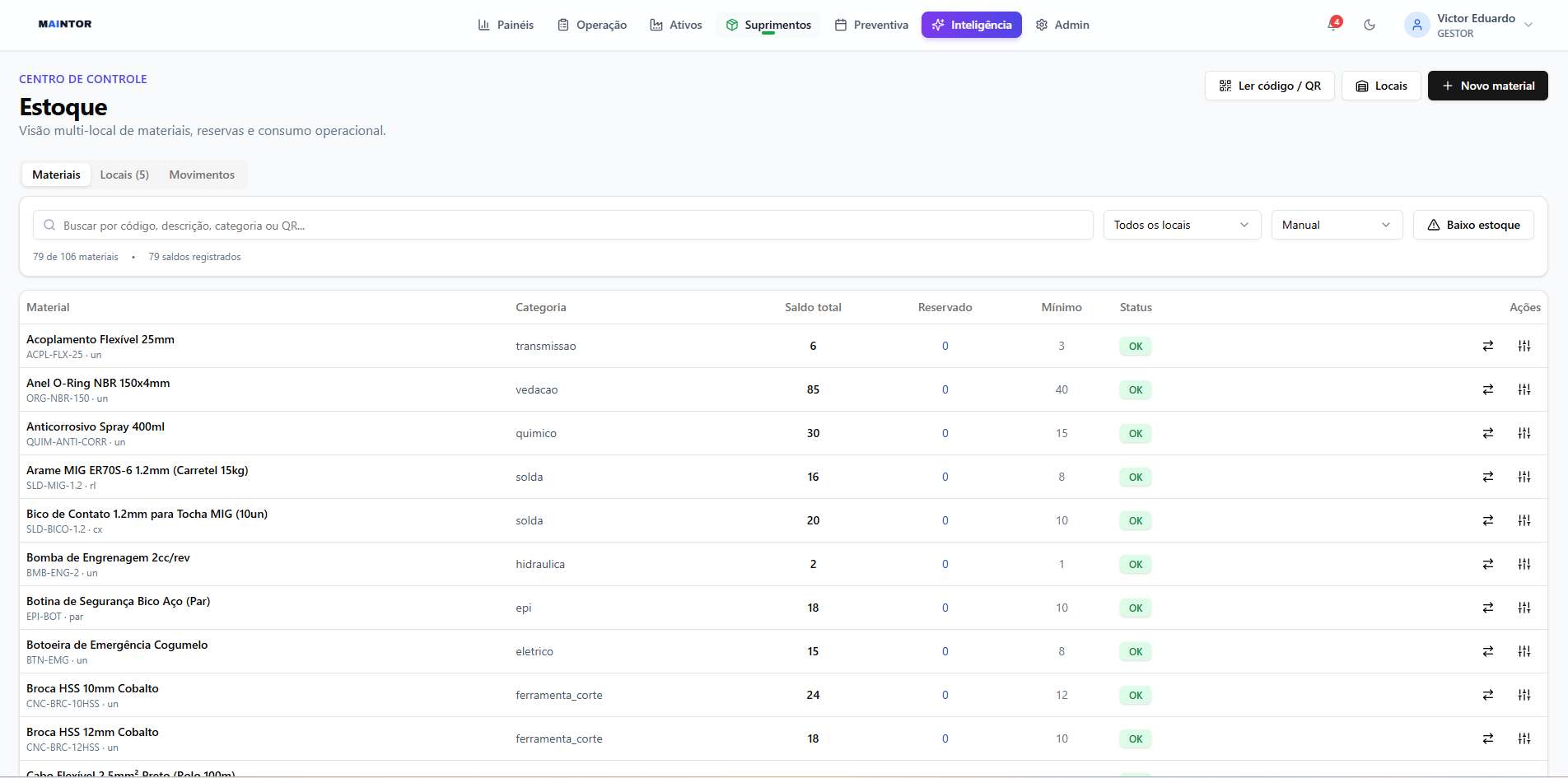Screen dimensions: 1568x778
Task: Click transfer arrows for Botina de Segurança row
Action: point(1488,608)
